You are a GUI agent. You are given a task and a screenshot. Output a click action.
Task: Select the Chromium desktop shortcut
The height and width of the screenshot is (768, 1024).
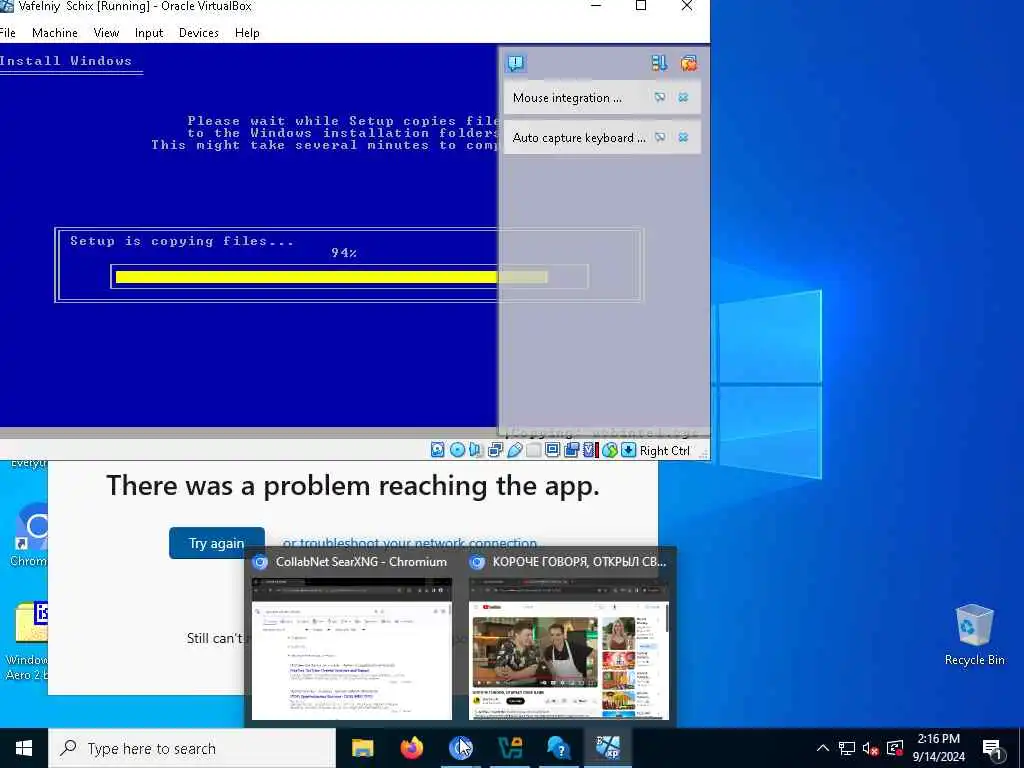click(29, 534)
